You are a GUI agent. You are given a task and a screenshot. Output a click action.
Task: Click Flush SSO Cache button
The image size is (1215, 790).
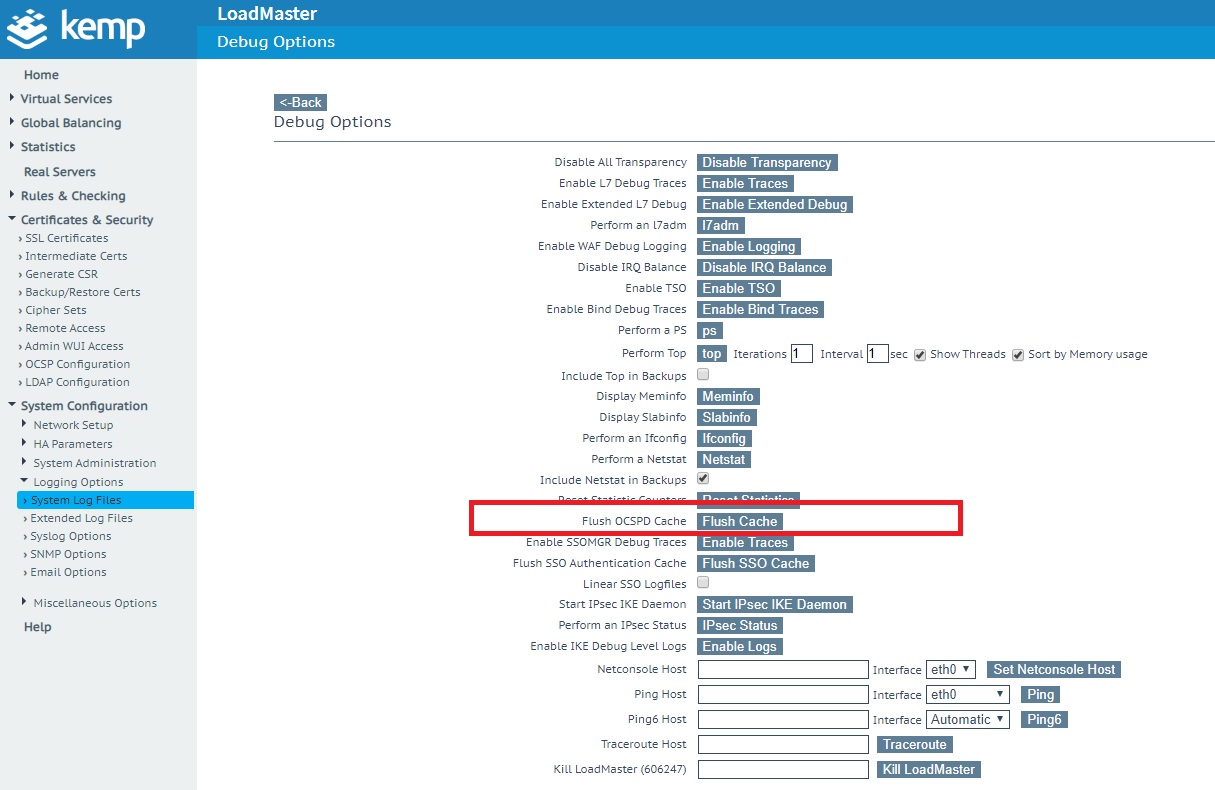pos(756,563)
